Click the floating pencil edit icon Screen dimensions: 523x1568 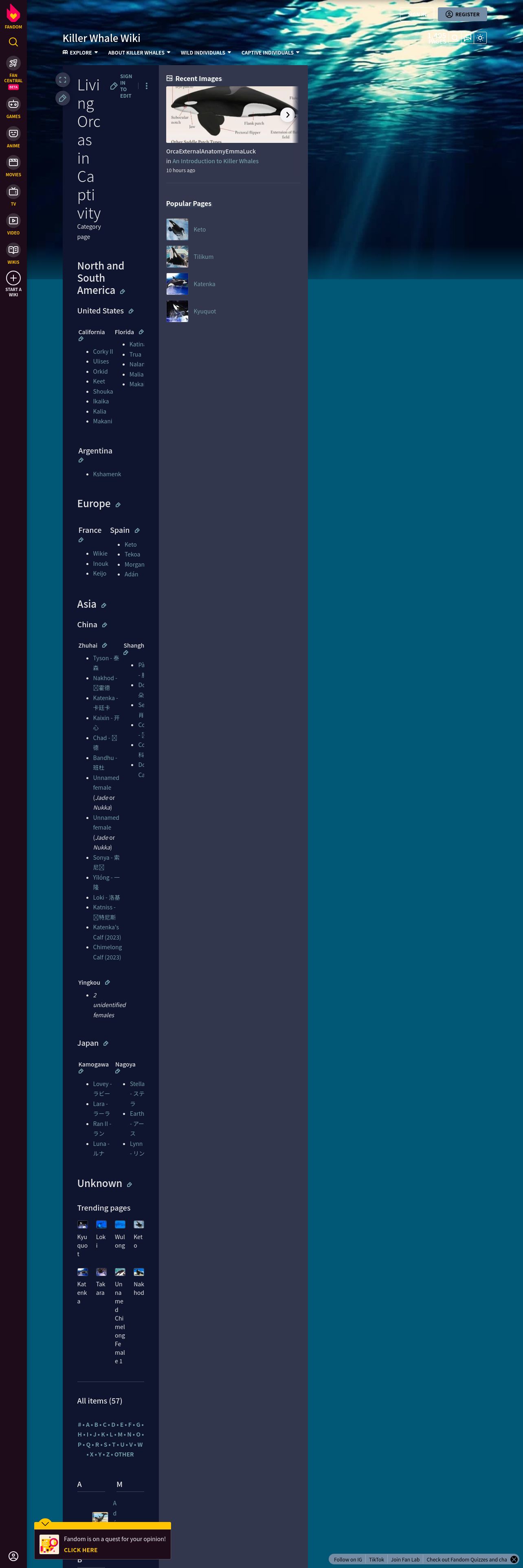click(x=63, y=98)
